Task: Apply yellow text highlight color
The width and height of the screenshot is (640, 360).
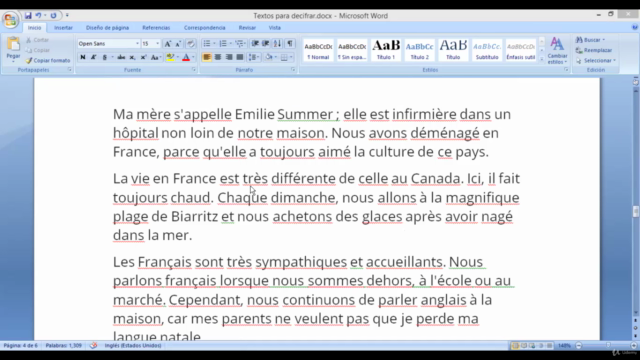Action: click(170, 57)
